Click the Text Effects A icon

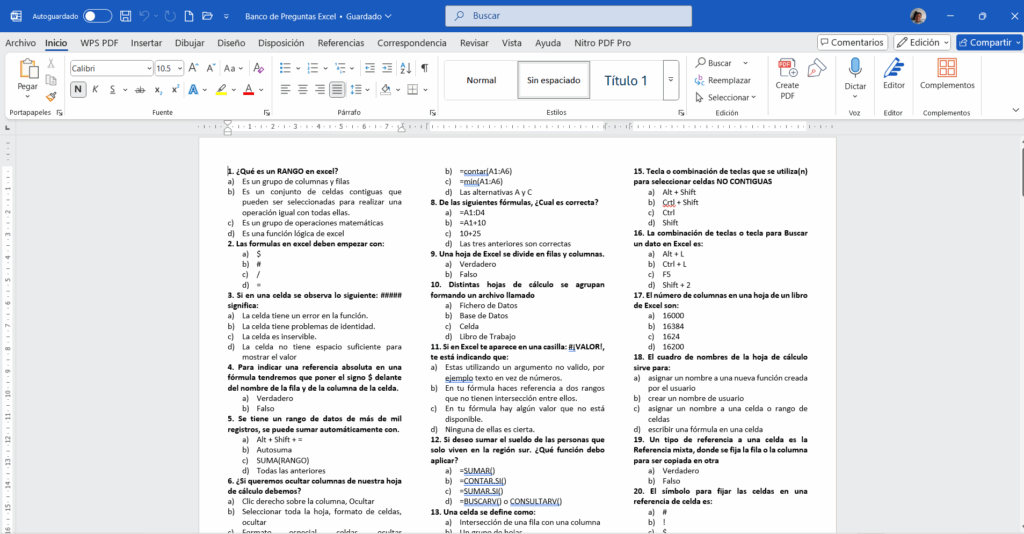(193, 89)
